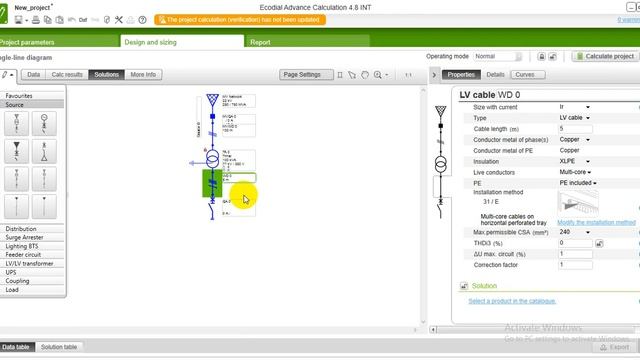Click the save project icon in toolbar
The image size is (640, 360).
point(18,20)
